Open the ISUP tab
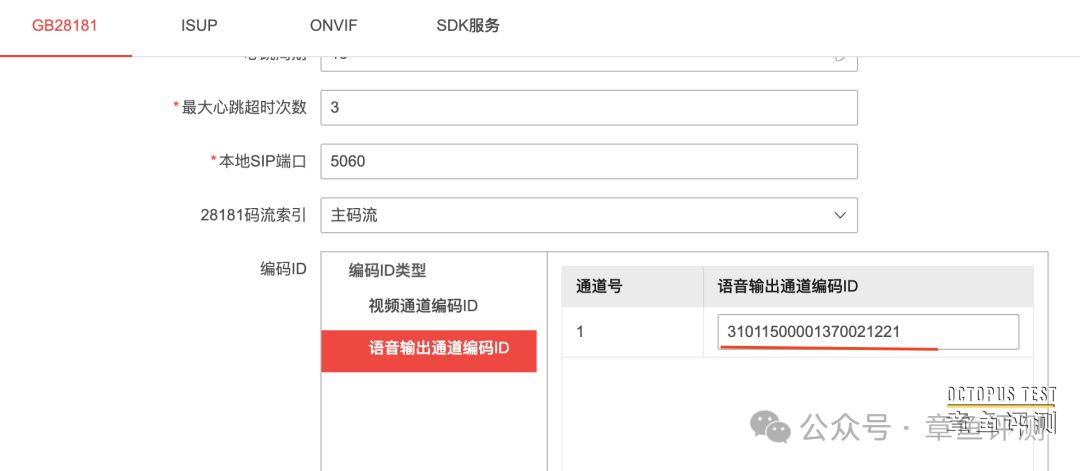The width and height of the screenshot is (1080, 471). (199, 26)
